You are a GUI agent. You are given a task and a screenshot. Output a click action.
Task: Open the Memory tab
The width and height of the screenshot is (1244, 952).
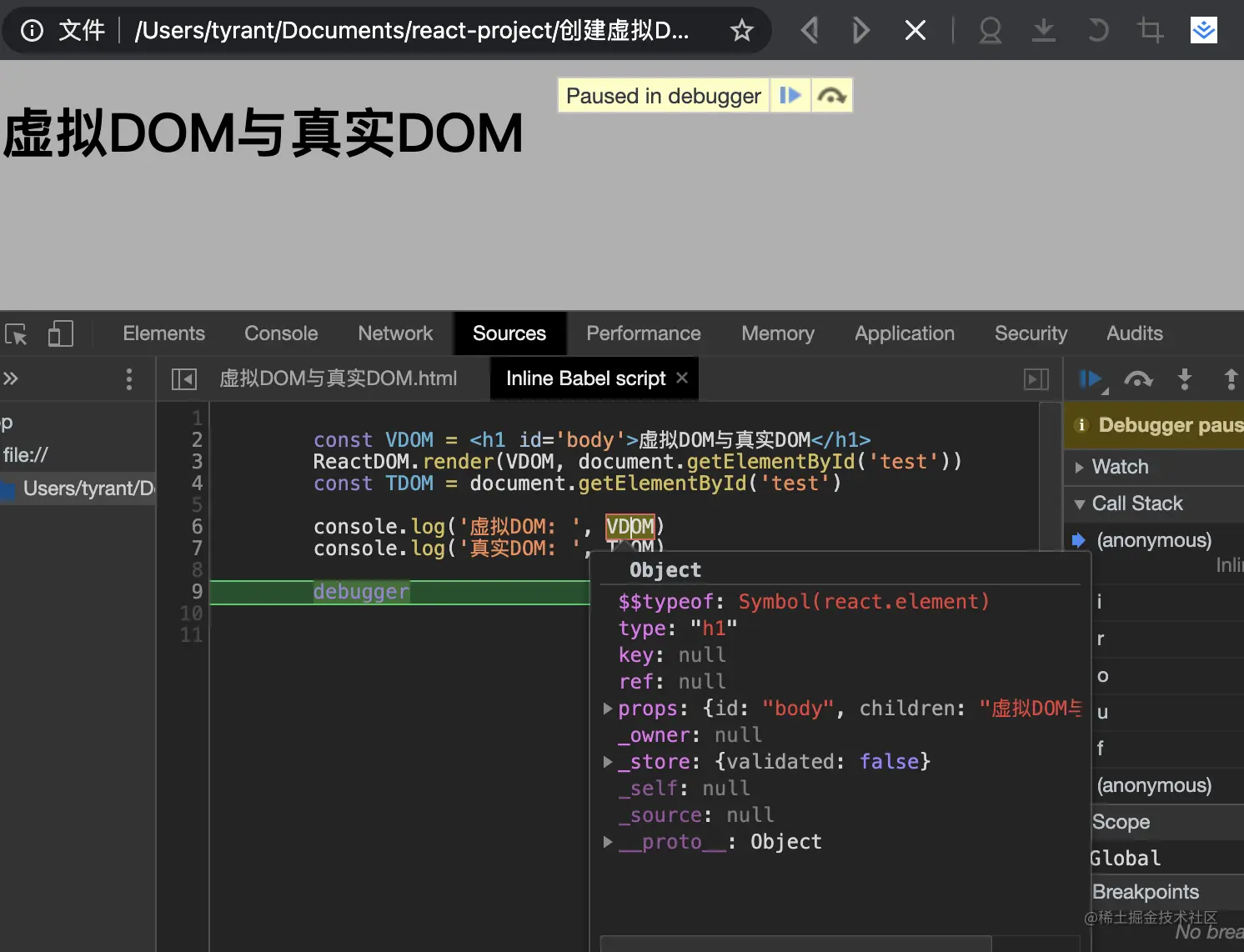tap(778, 333)
